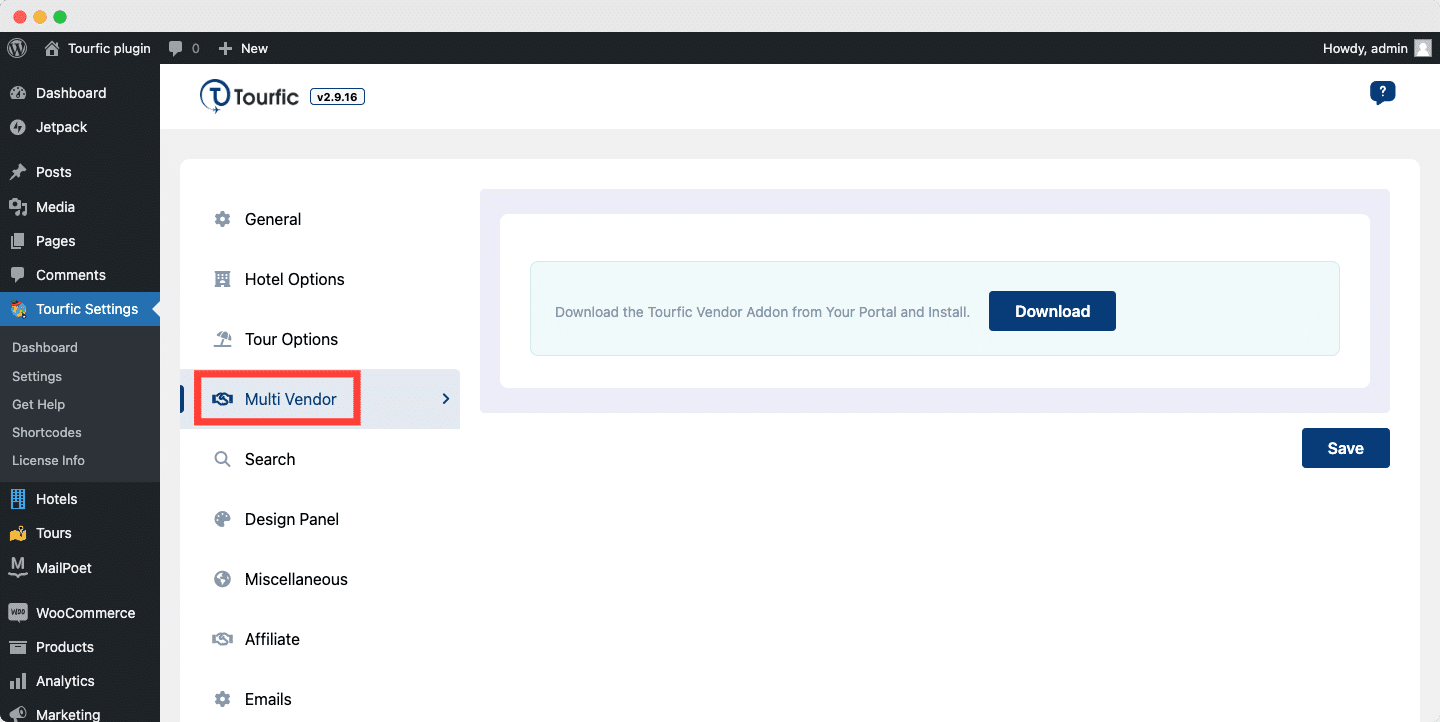Expand the Multi Vendor chevron arrow

pyautogui.click(x=446, y=399)
